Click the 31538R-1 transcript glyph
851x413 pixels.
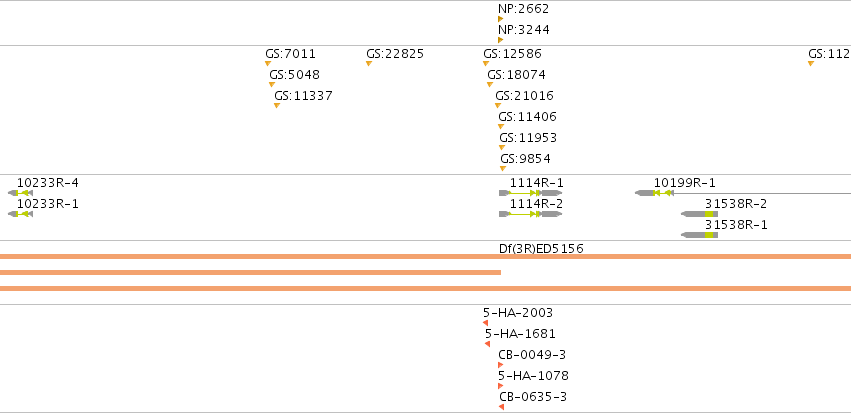tap(700, 235)
